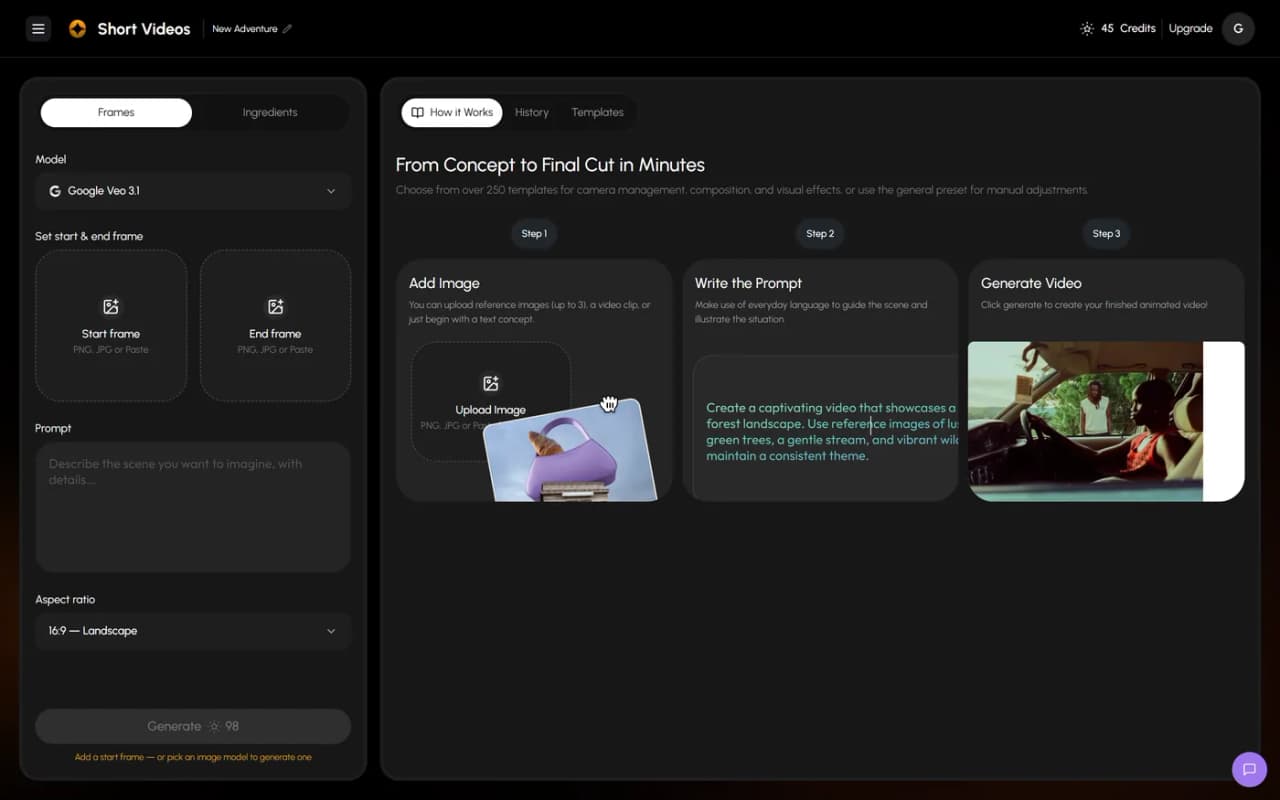Click the Start frame image upload icon
This screenshot has height=800, width=1280.
(x=111, y=307)
